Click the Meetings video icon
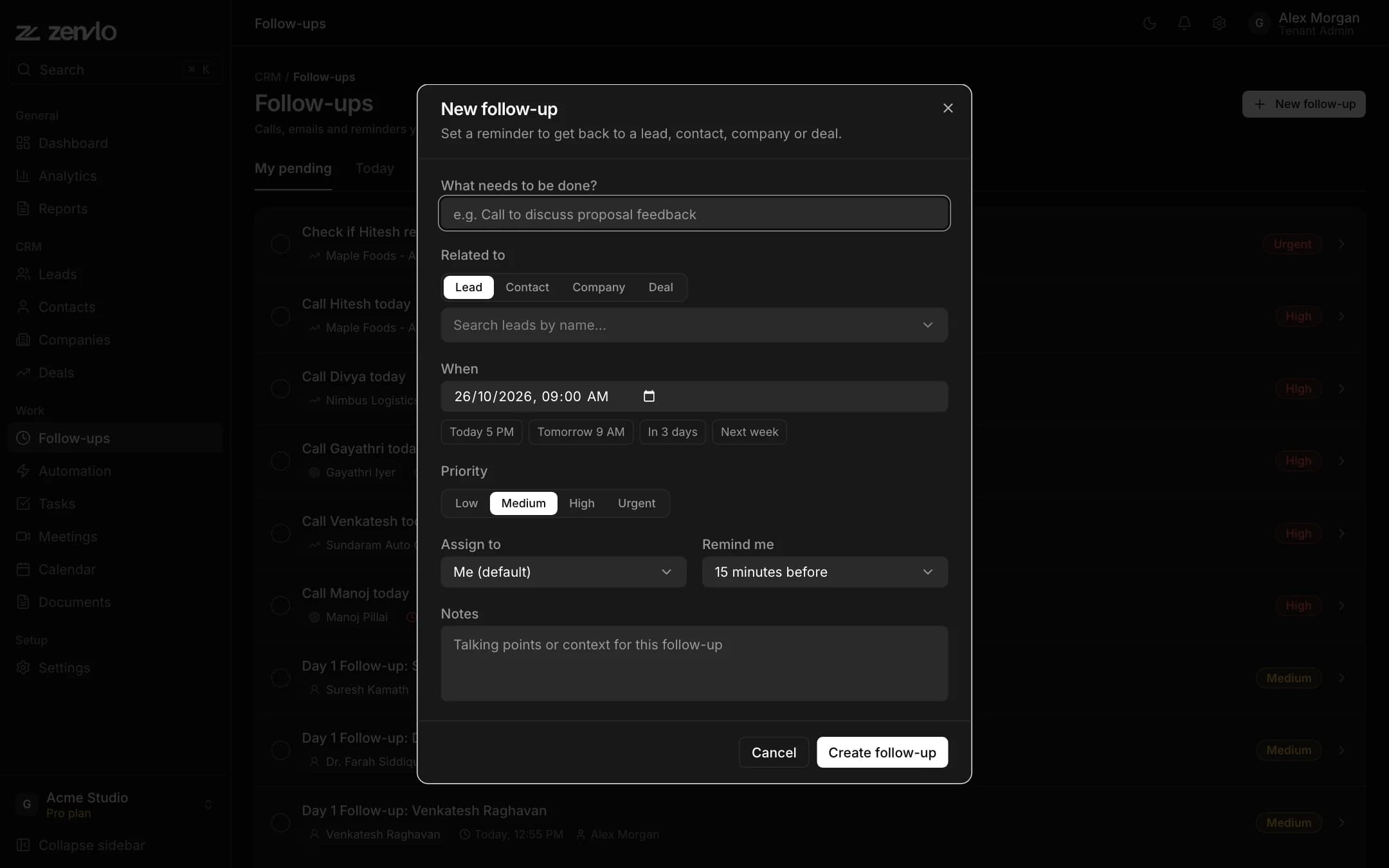The height and width of the screenshot is (868, 1389). click(x=23, y=536)
